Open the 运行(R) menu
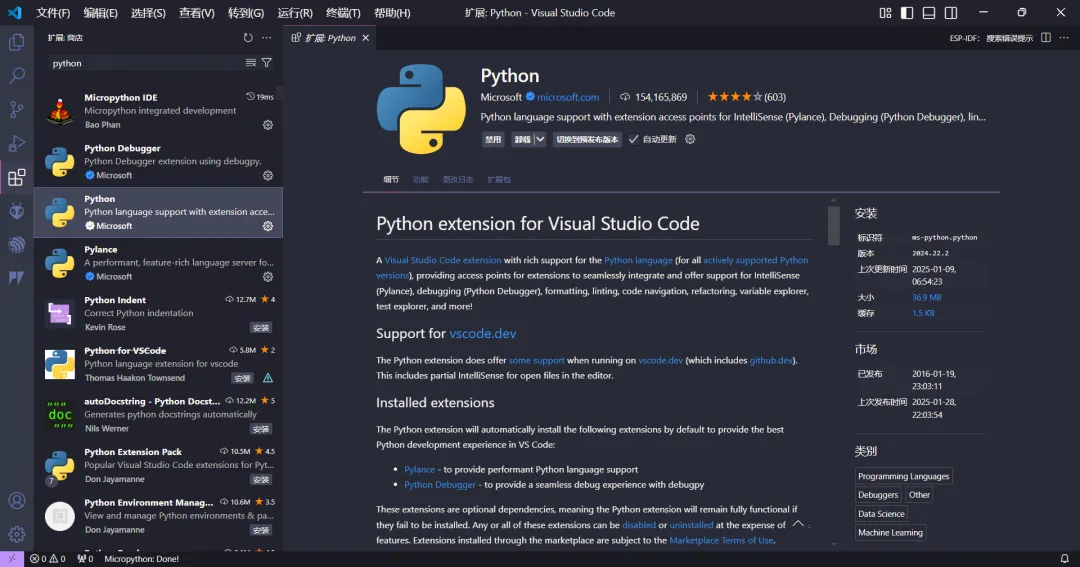This screenshot has height=567, width=1080. pos(295,13)
